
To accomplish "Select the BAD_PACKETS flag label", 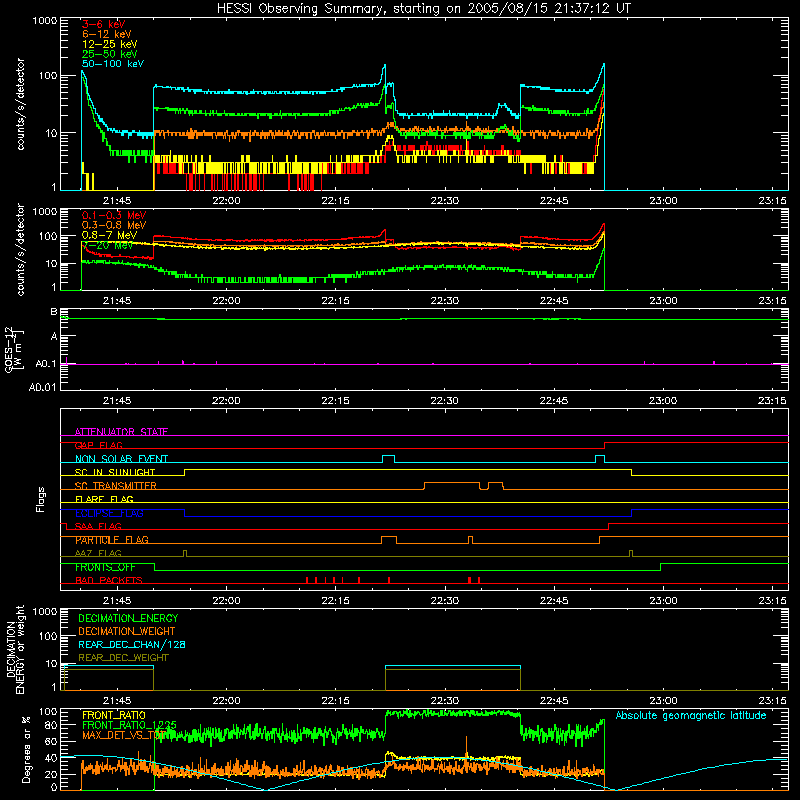I will [109, 580].
